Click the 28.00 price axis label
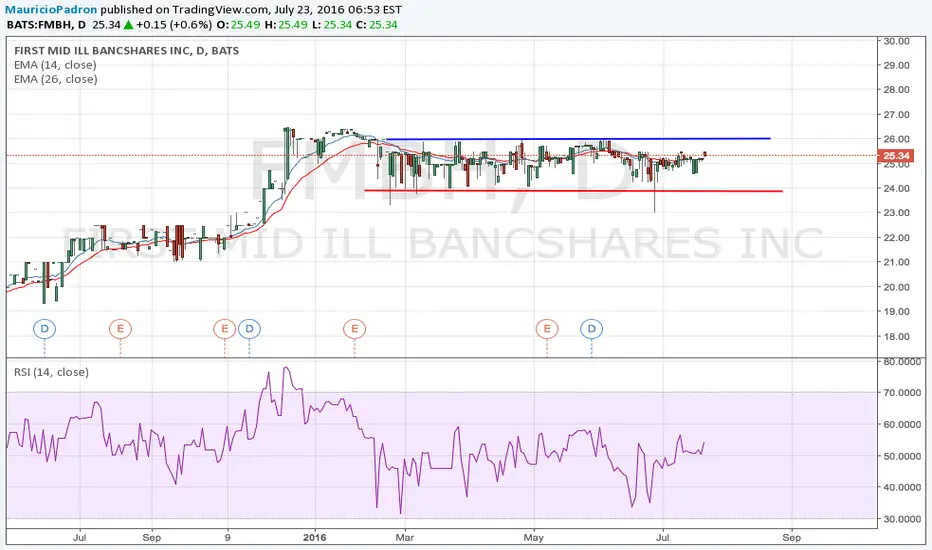Screen dimensions: 932x550 click(896, 90)
